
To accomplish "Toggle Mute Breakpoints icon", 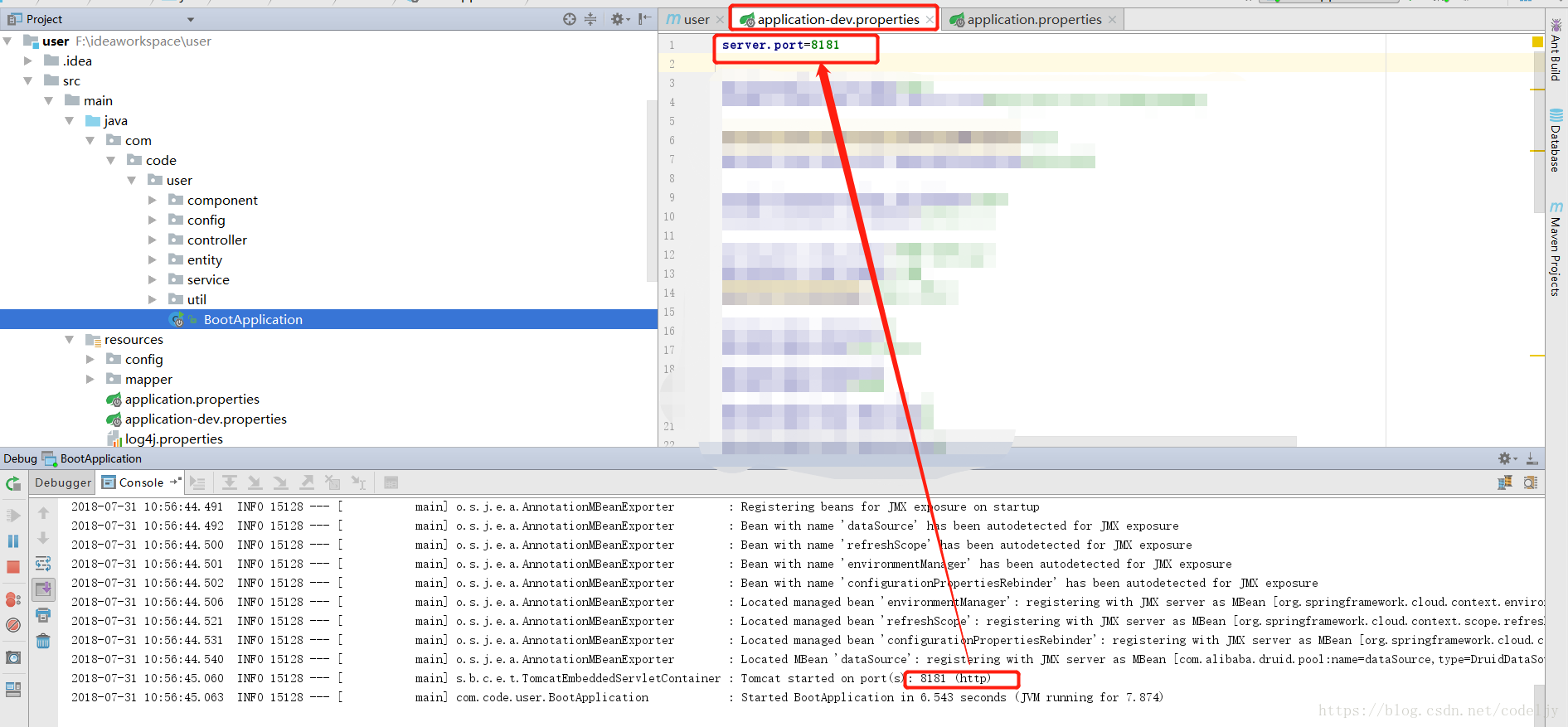I will (x=13, y=624).
